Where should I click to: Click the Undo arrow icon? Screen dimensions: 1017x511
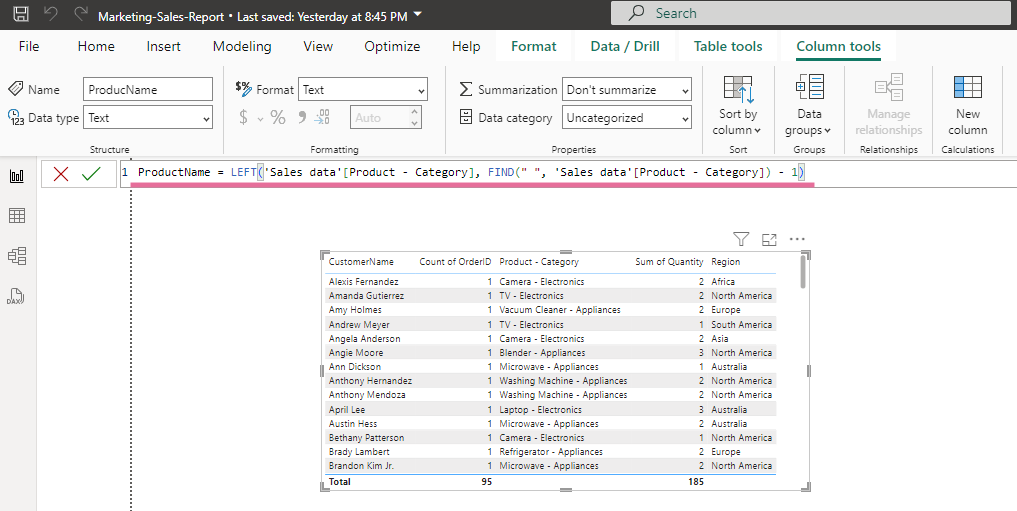click(51, 14)
